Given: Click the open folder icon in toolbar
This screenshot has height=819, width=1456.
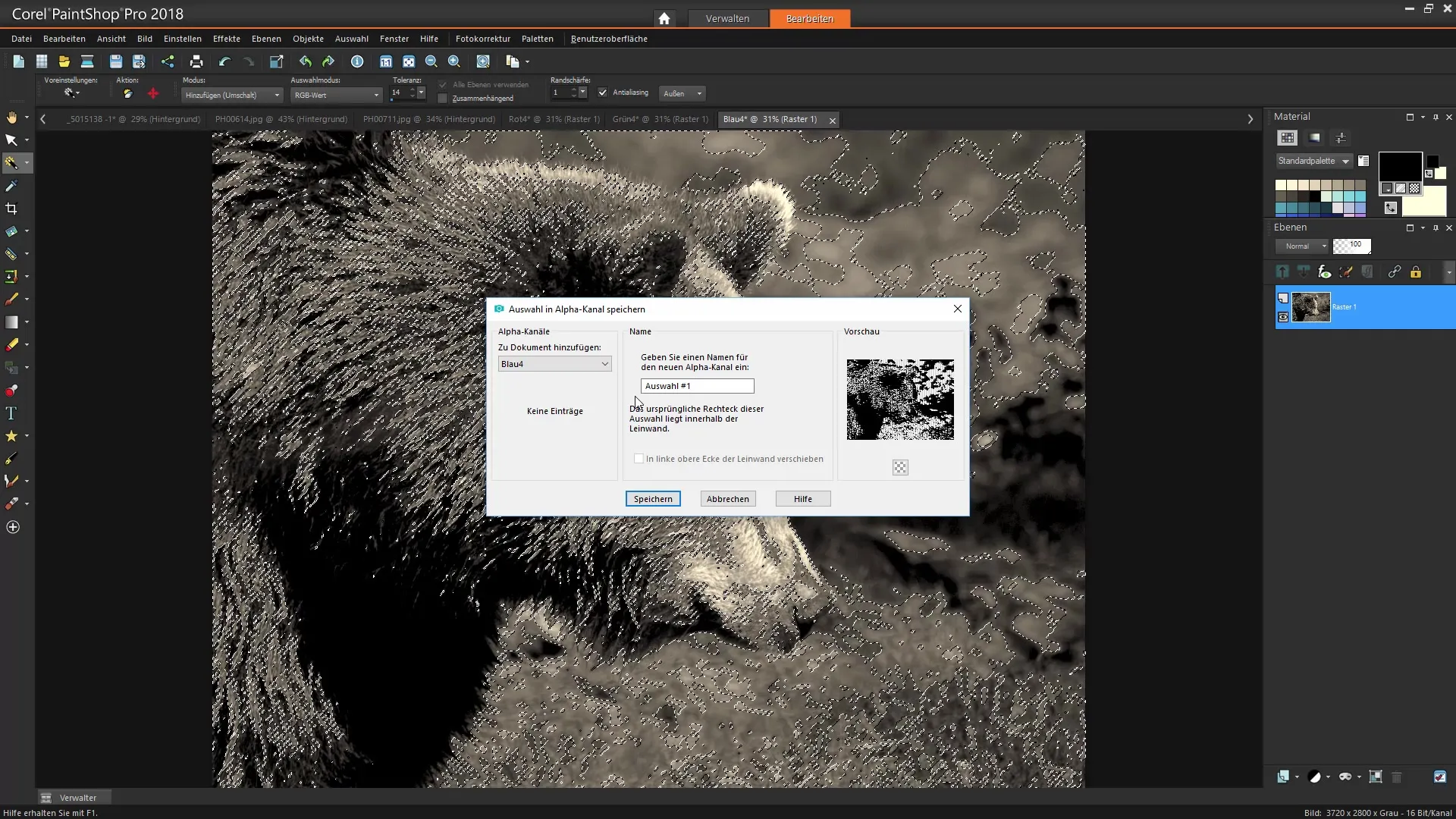Looking at the screenshot, I should (x=64, y=61).
